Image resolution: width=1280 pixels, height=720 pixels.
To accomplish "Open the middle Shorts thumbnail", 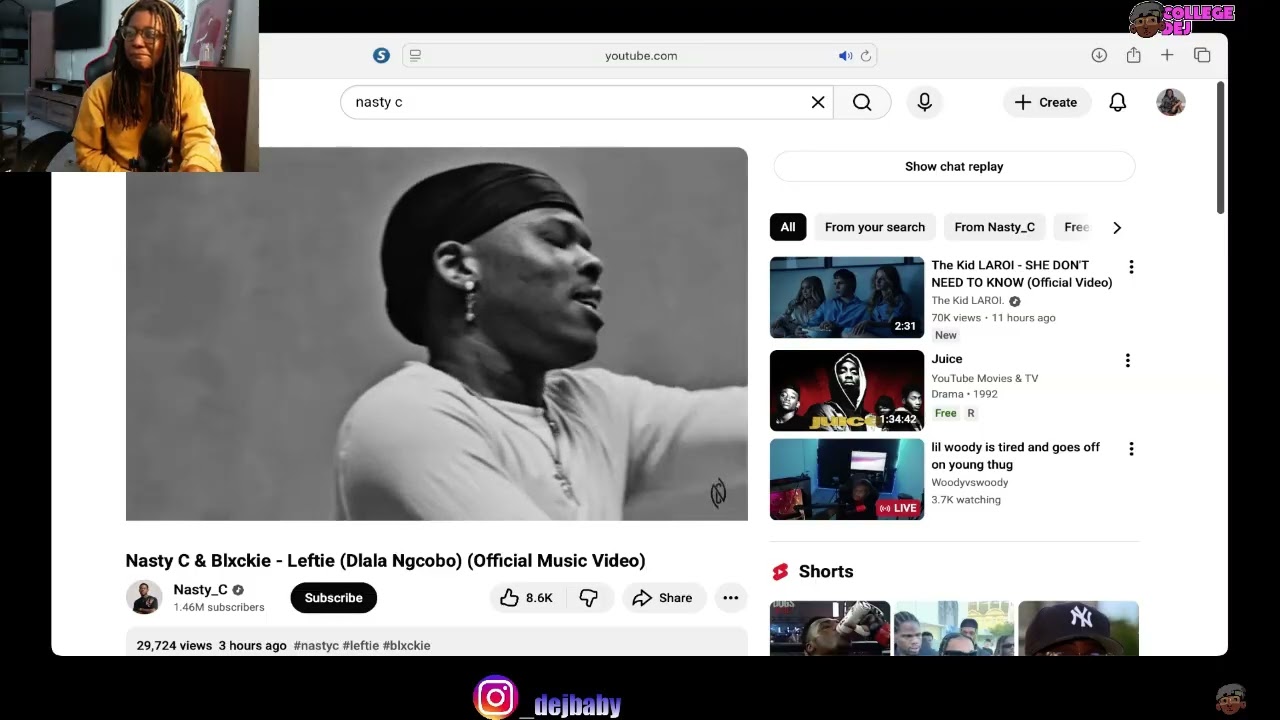I will coord(954,628).
